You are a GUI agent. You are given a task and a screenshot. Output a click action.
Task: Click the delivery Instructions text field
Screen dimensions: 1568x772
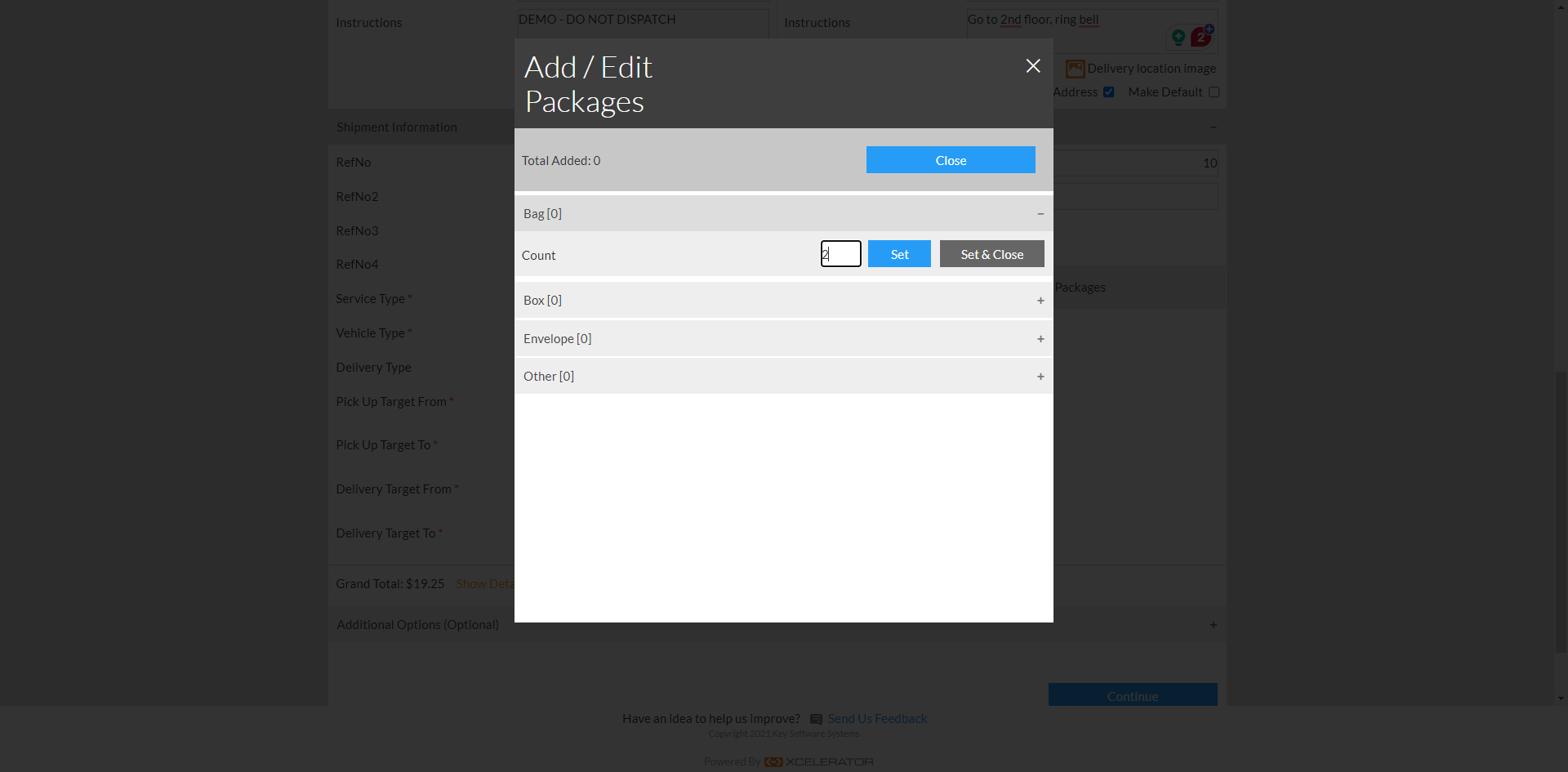coord(1092,31)
